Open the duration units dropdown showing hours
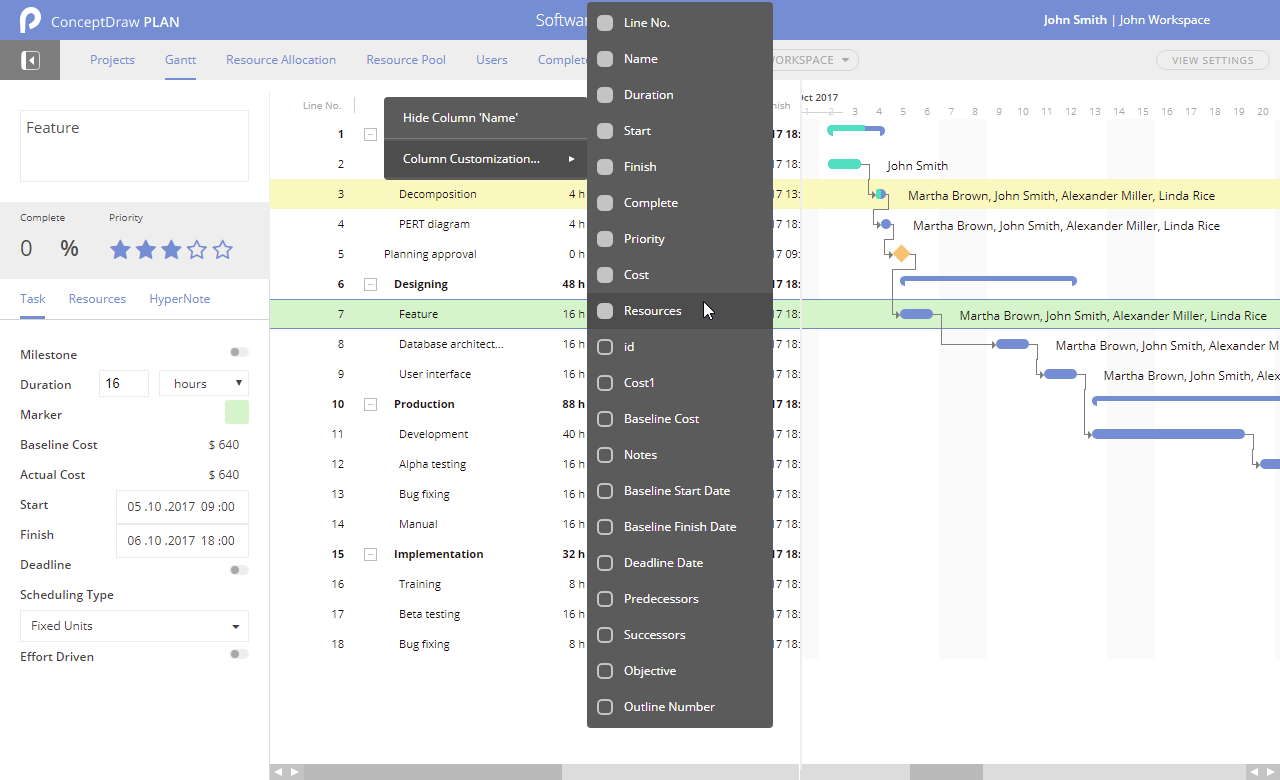The image size is (1280, 780). (204, 383)
